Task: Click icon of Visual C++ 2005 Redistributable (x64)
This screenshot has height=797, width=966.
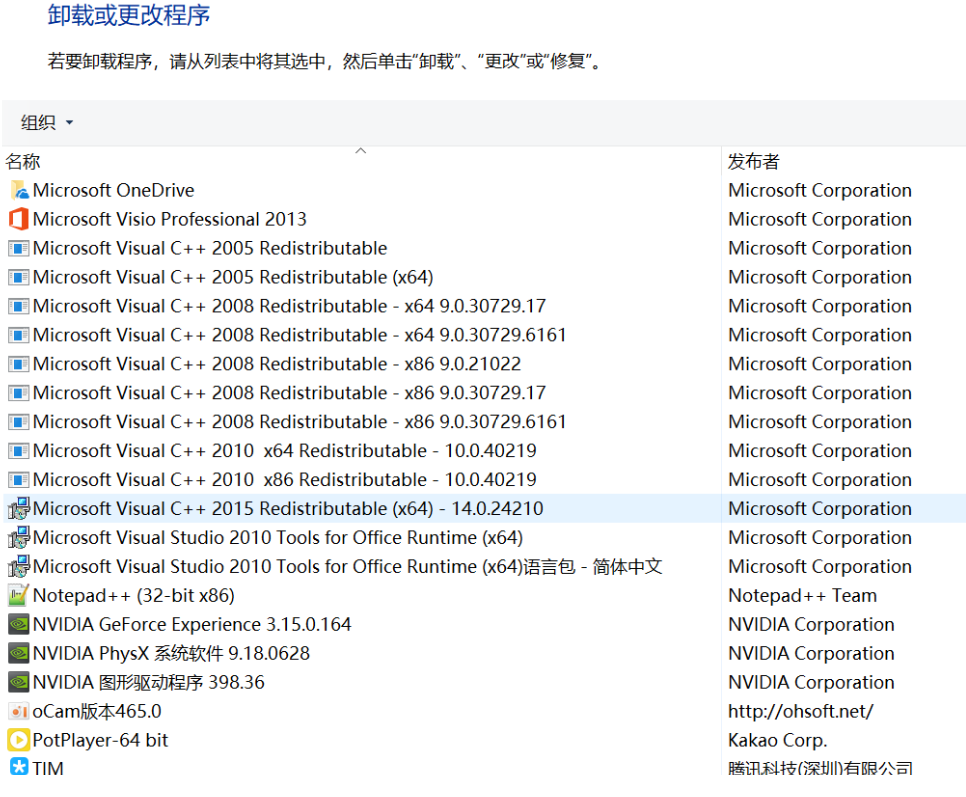Action: click(18, 277)
